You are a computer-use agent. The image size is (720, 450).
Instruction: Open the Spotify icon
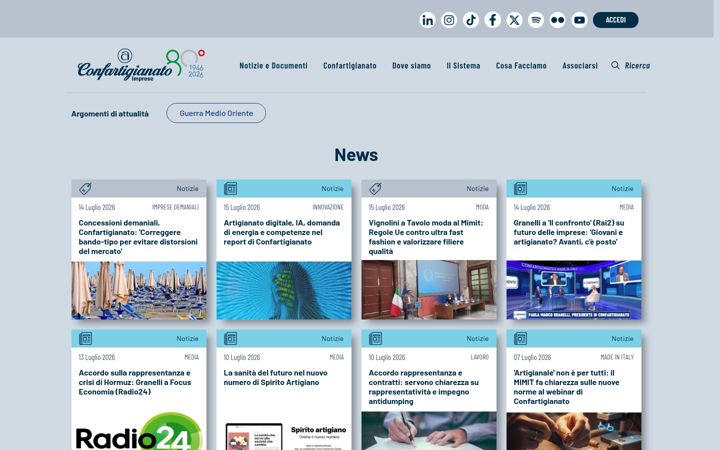(536, 20)
